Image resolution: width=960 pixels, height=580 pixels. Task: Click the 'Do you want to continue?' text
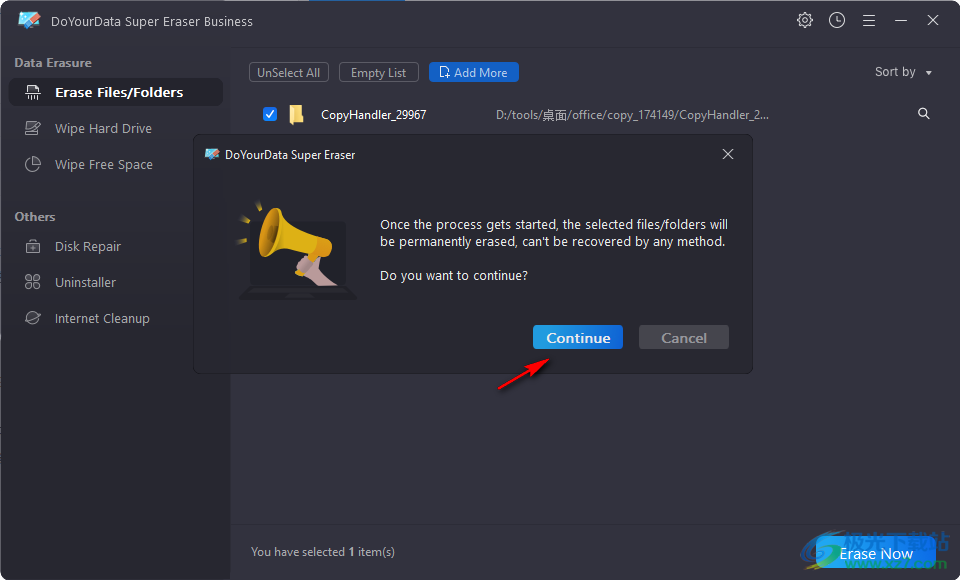[x=454, y=276]
